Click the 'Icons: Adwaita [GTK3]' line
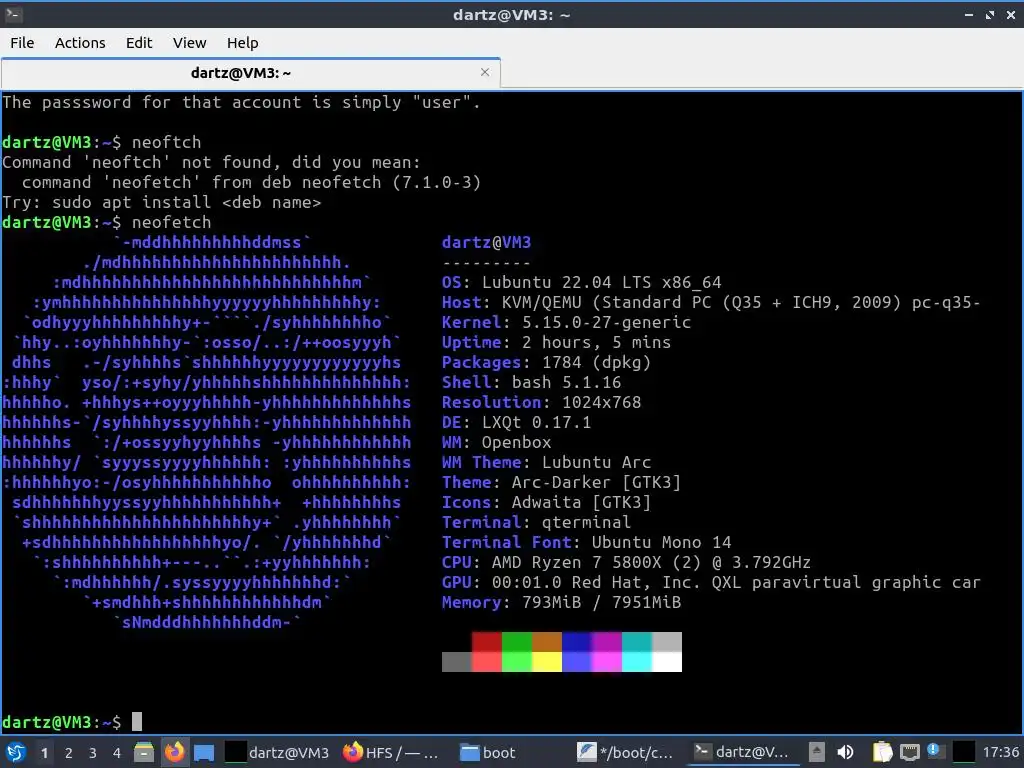The width and height of the screenshot is (1024, 768). tap(546, 502)
